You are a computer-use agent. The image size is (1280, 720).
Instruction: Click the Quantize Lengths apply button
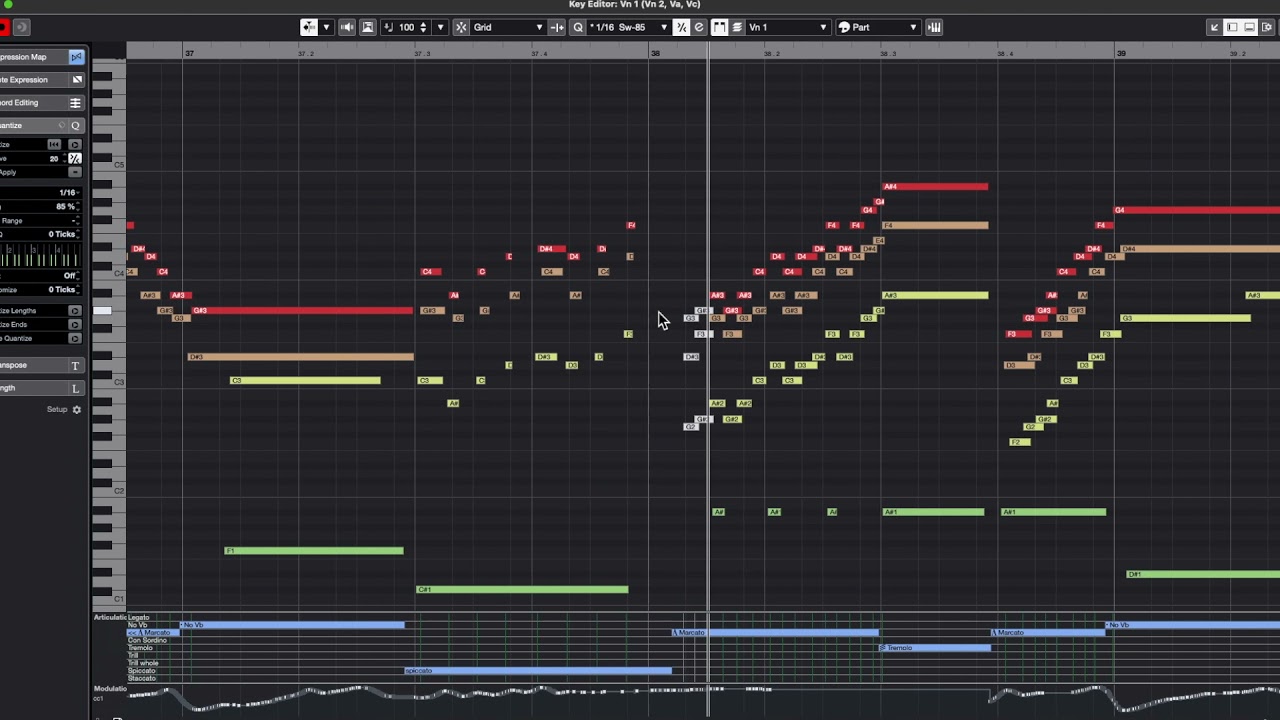tap(74, 311)
